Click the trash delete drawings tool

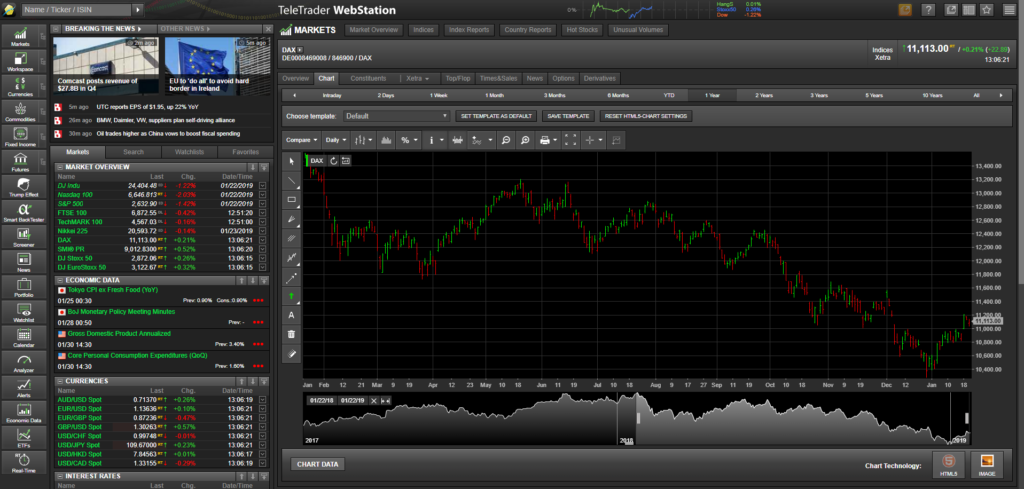tap(291, 334)
